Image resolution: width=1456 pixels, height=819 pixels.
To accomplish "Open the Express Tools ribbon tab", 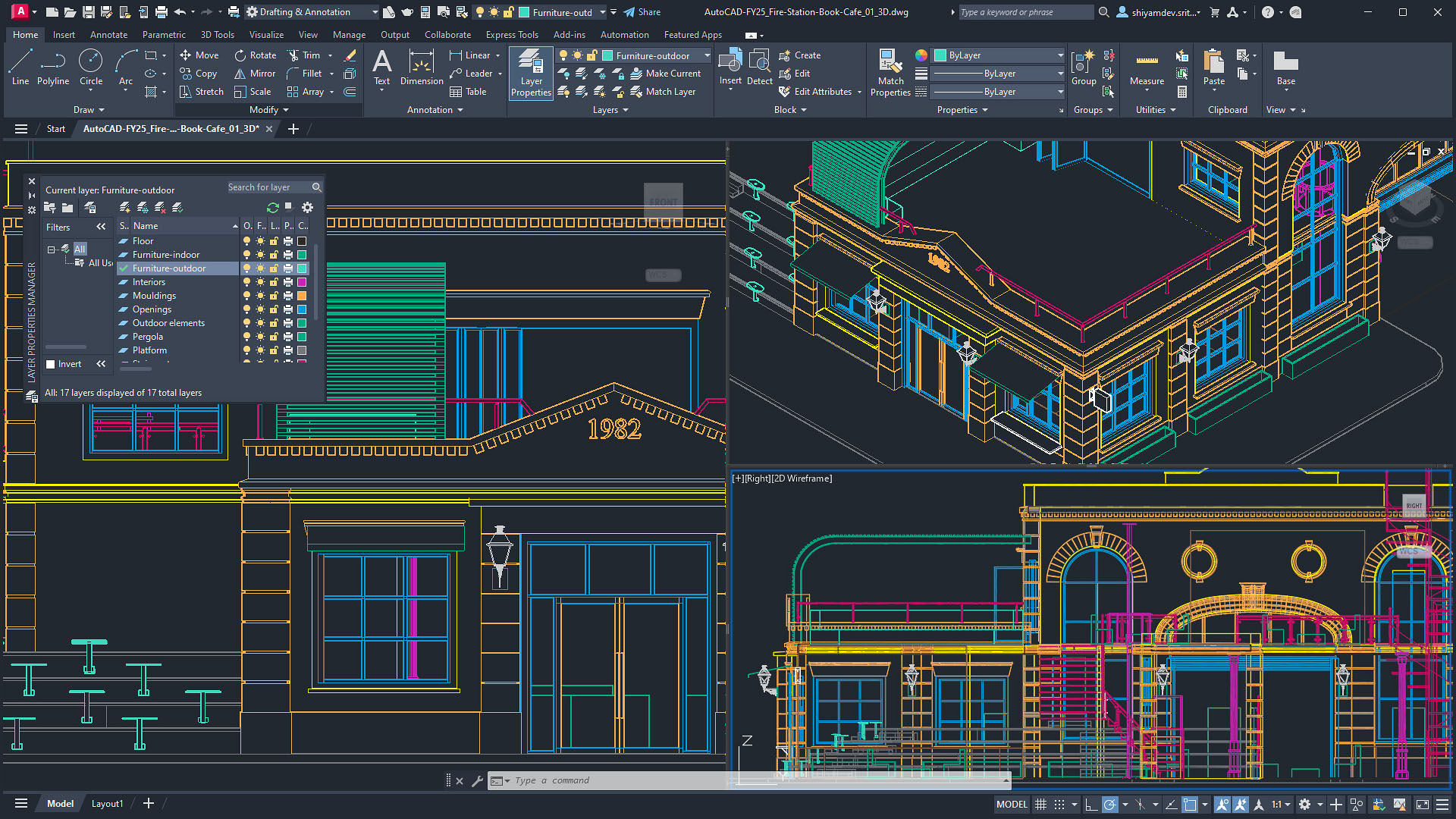I will tap(512, 34).
